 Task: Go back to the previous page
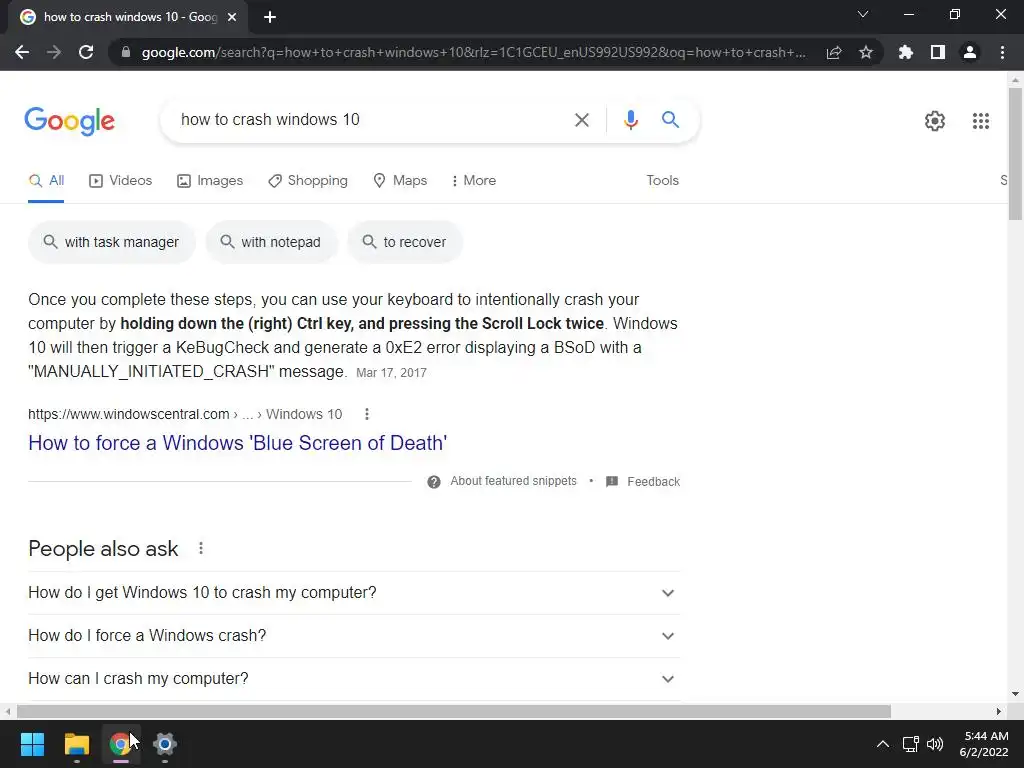tap(22, 52)
